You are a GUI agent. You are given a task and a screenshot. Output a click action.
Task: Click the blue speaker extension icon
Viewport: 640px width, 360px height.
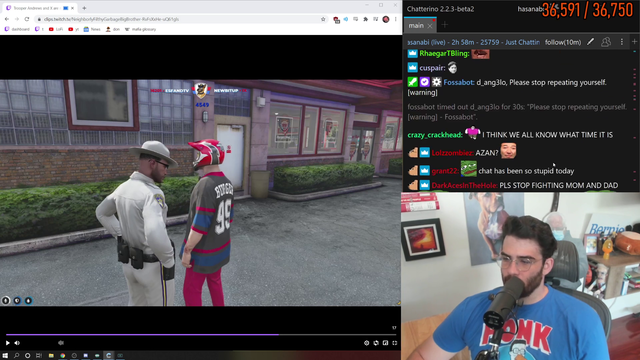click(x=346, y=19)
